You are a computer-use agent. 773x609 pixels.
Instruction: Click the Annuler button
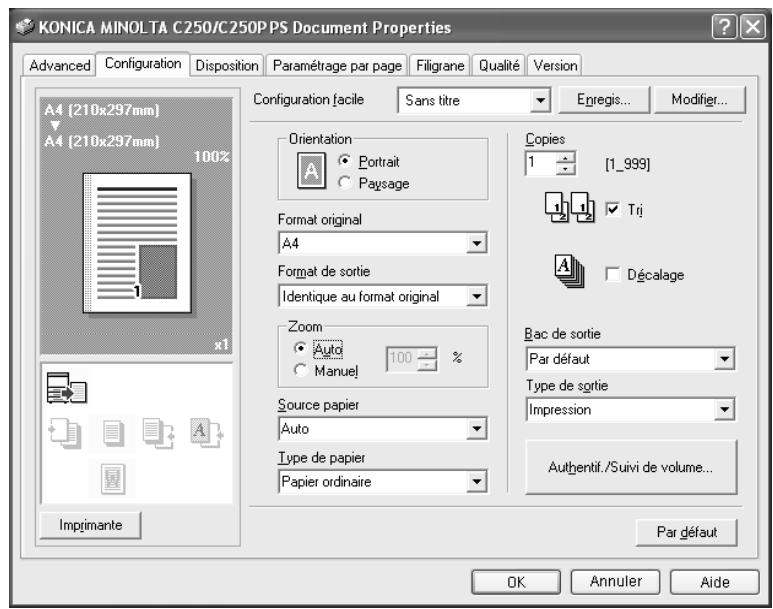point(615,582)
